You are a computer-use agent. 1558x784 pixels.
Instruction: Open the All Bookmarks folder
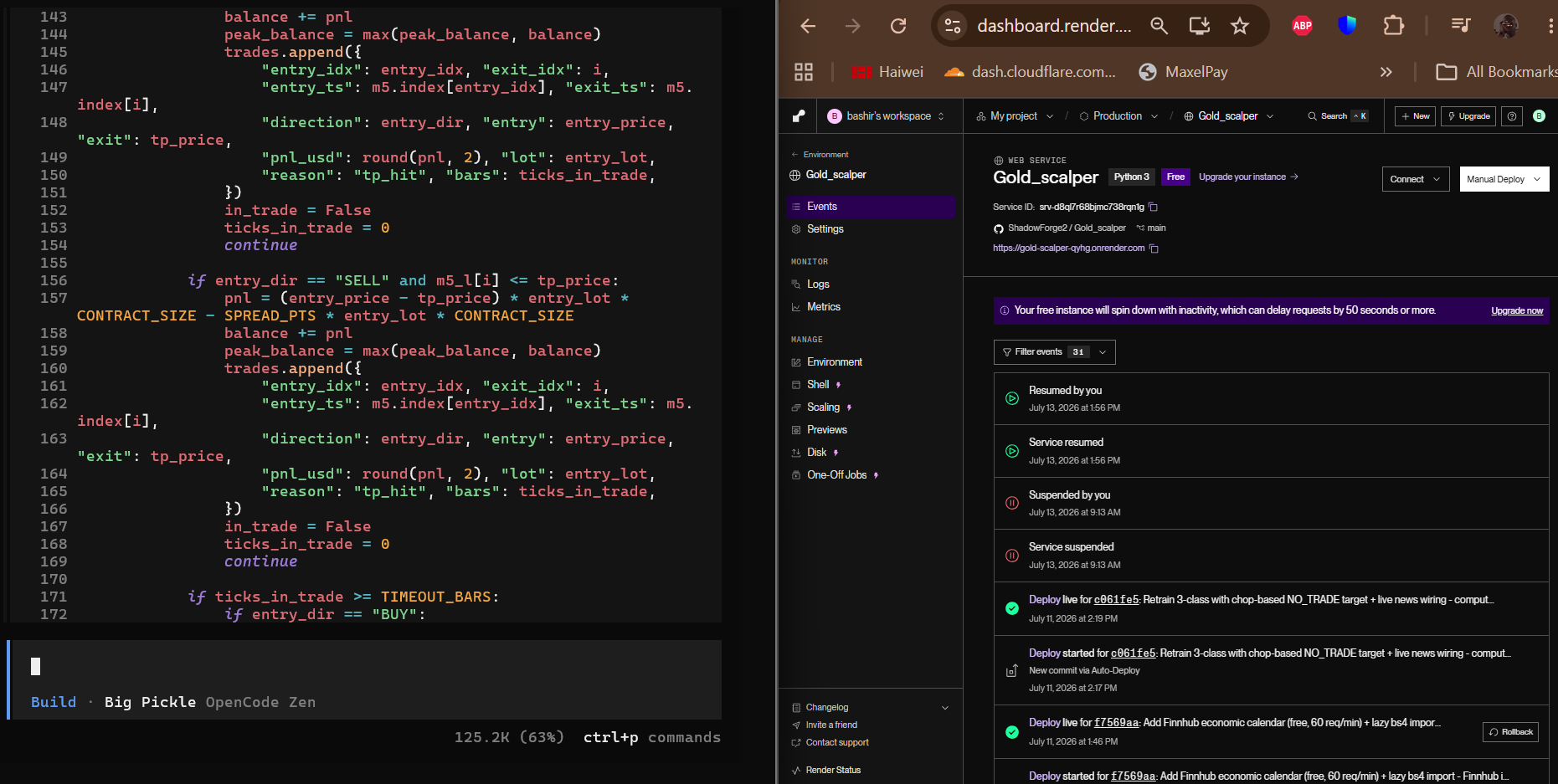(1496, 72)
